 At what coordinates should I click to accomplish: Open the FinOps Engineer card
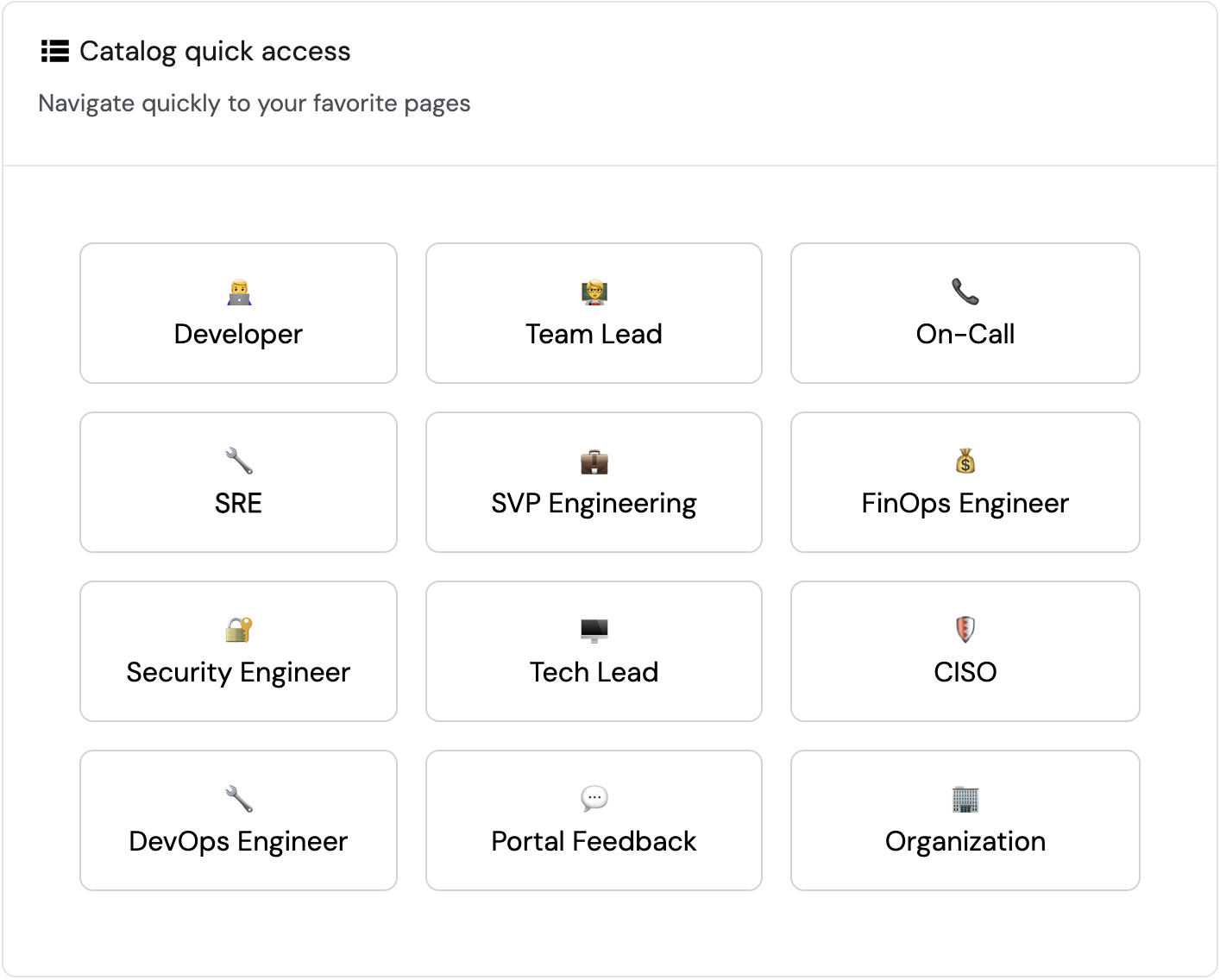coord(965,482)
